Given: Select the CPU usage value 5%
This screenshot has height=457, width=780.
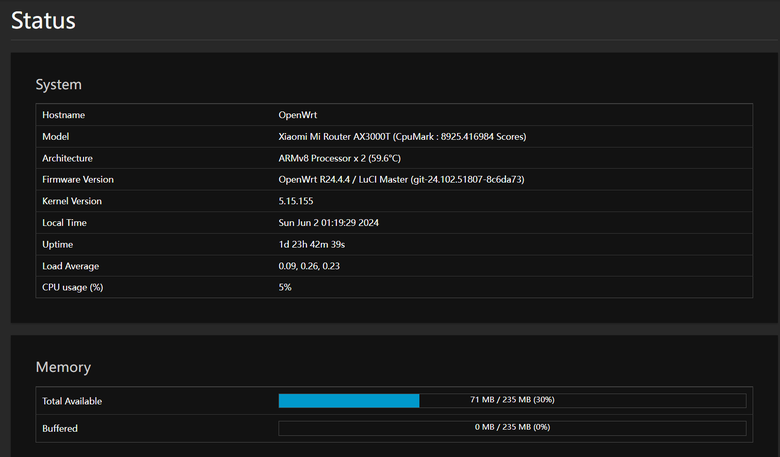Looking at the screenshot, I should (285, 287).
